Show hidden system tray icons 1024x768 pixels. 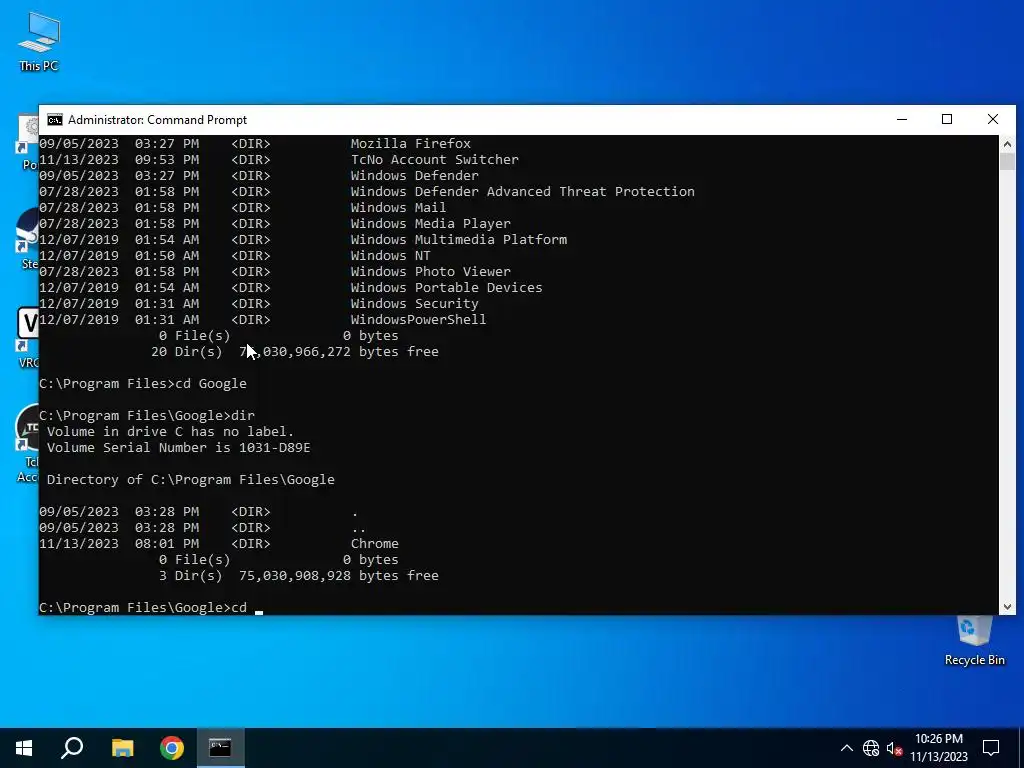tap(846, 748)
